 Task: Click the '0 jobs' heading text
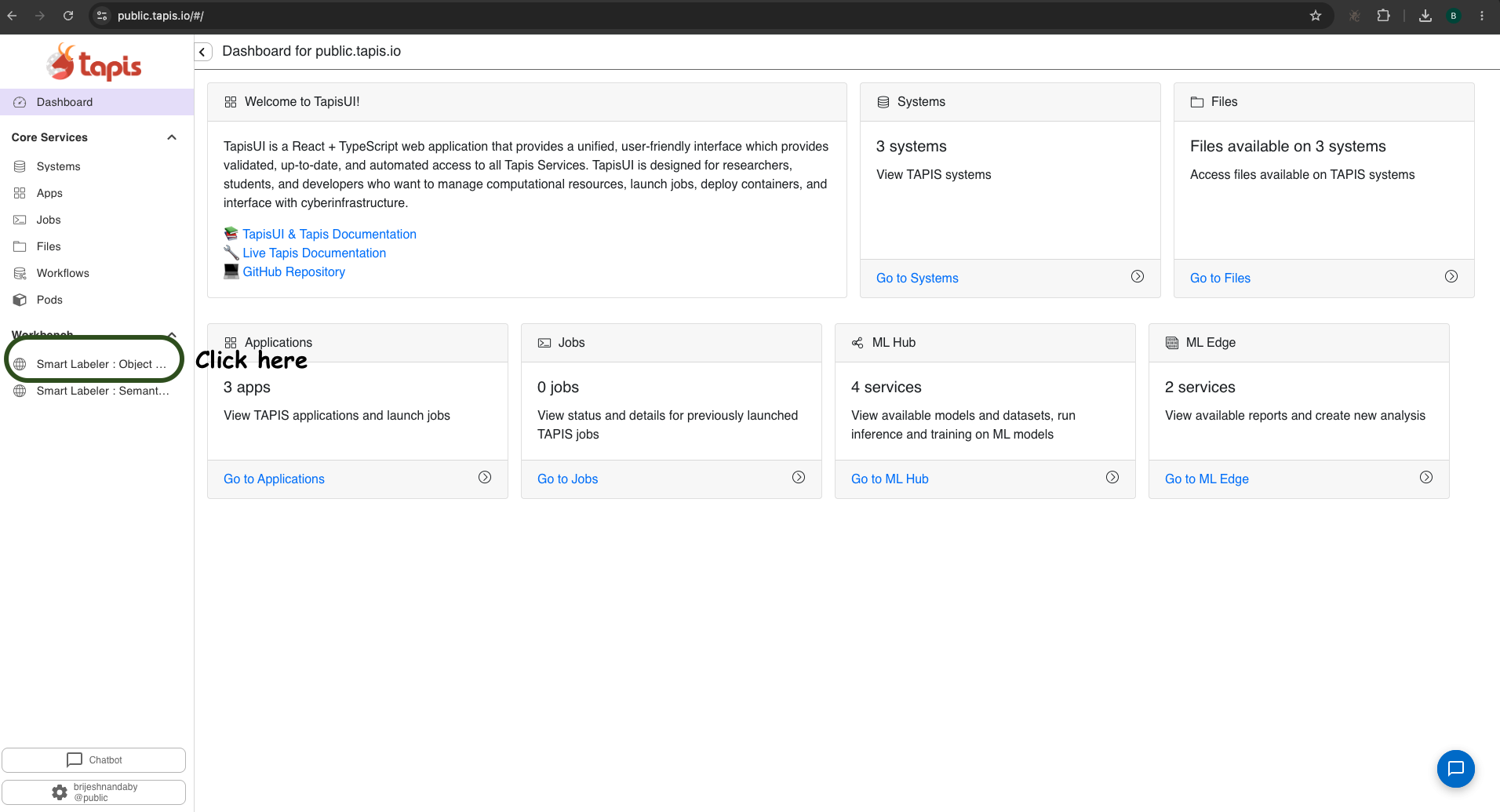(x=559, y=388)
